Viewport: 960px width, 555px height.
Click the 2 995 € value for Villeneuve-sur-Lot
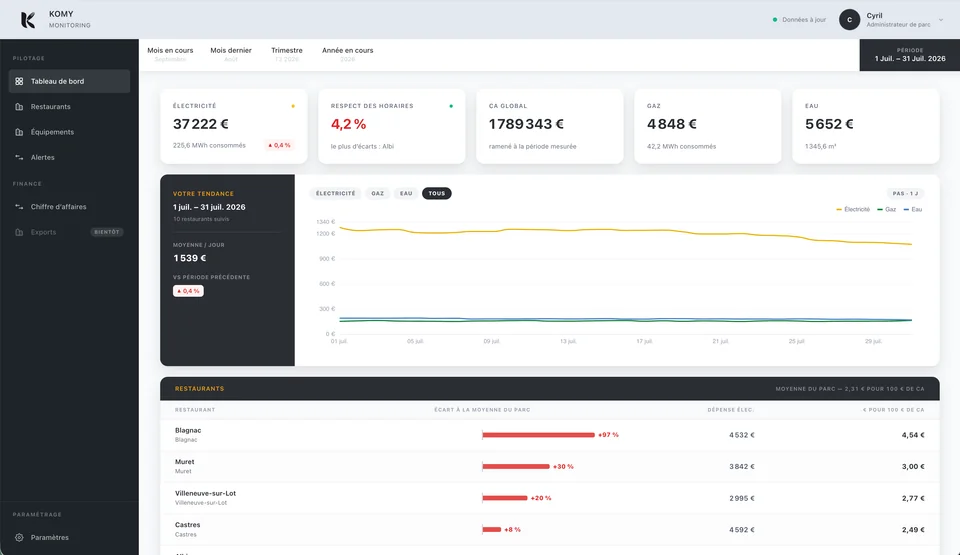click(741, 498)
